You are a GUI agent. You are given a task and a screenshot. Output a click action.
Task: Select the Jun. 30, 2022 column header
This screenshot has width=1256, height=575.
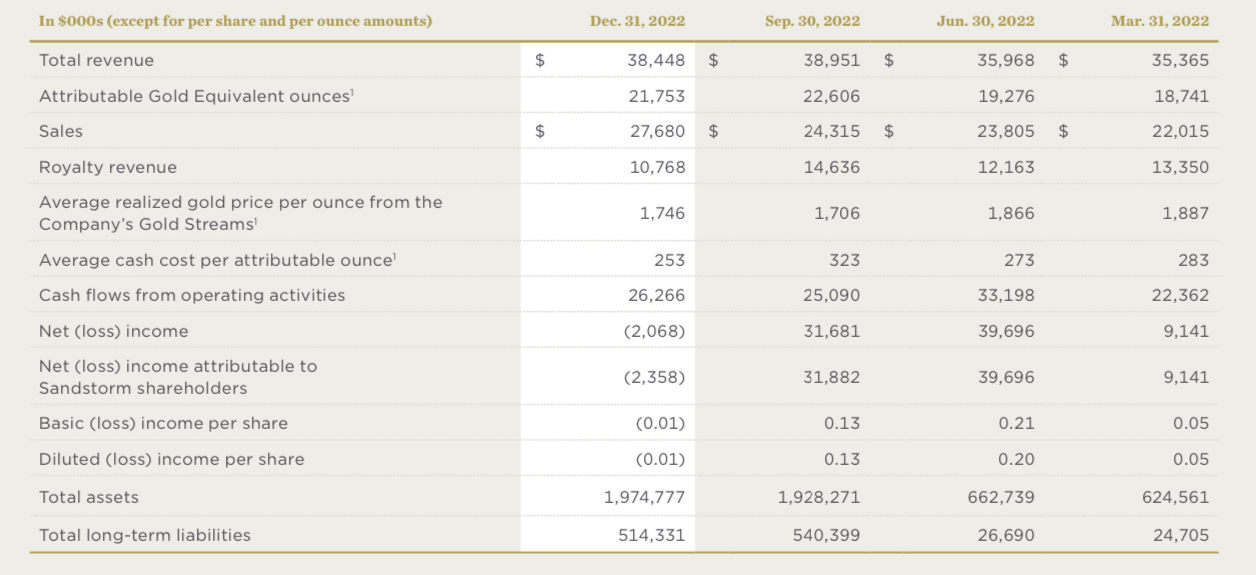click(x=986, y=21)
